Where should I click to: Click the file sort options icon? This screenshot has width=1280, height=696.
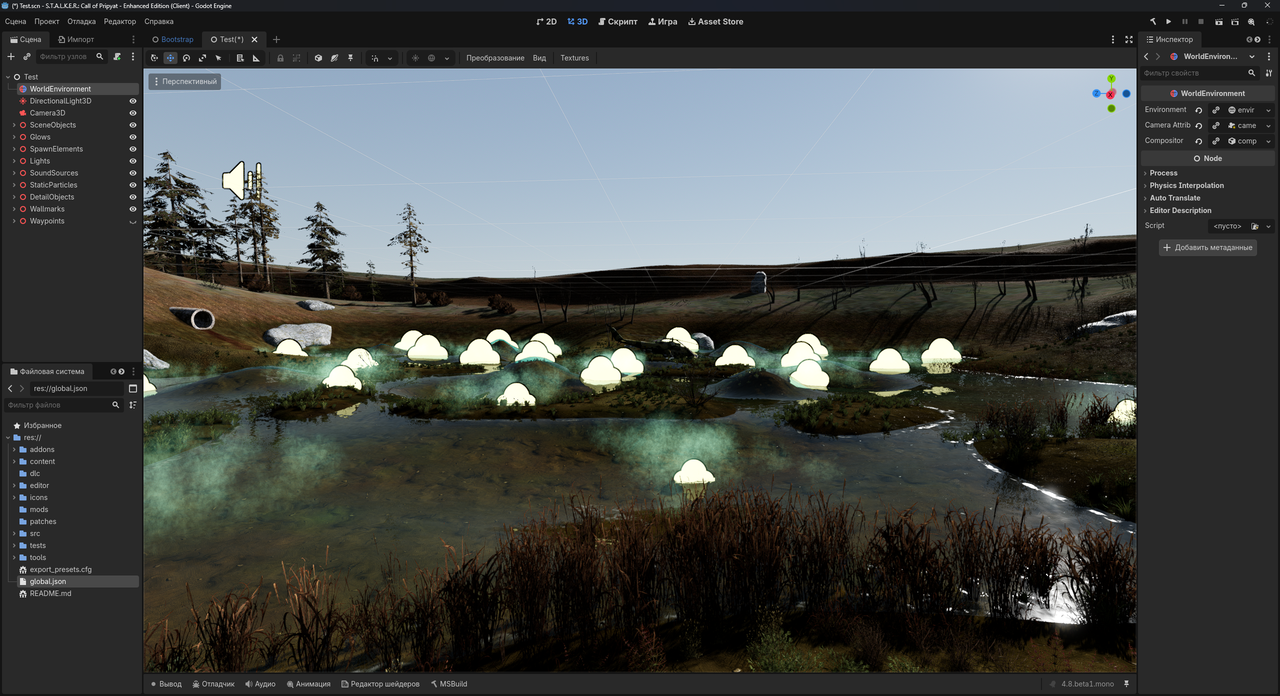133,405
